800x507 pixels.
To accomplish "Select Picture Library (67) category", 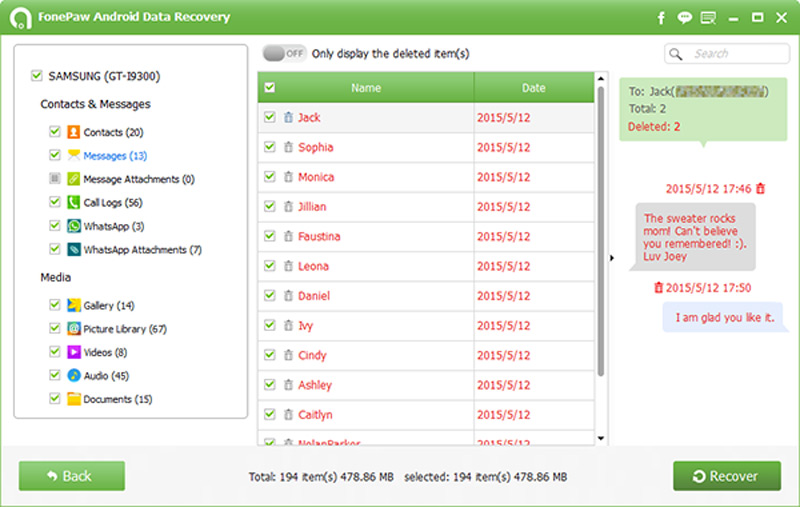I will [124, 329].
